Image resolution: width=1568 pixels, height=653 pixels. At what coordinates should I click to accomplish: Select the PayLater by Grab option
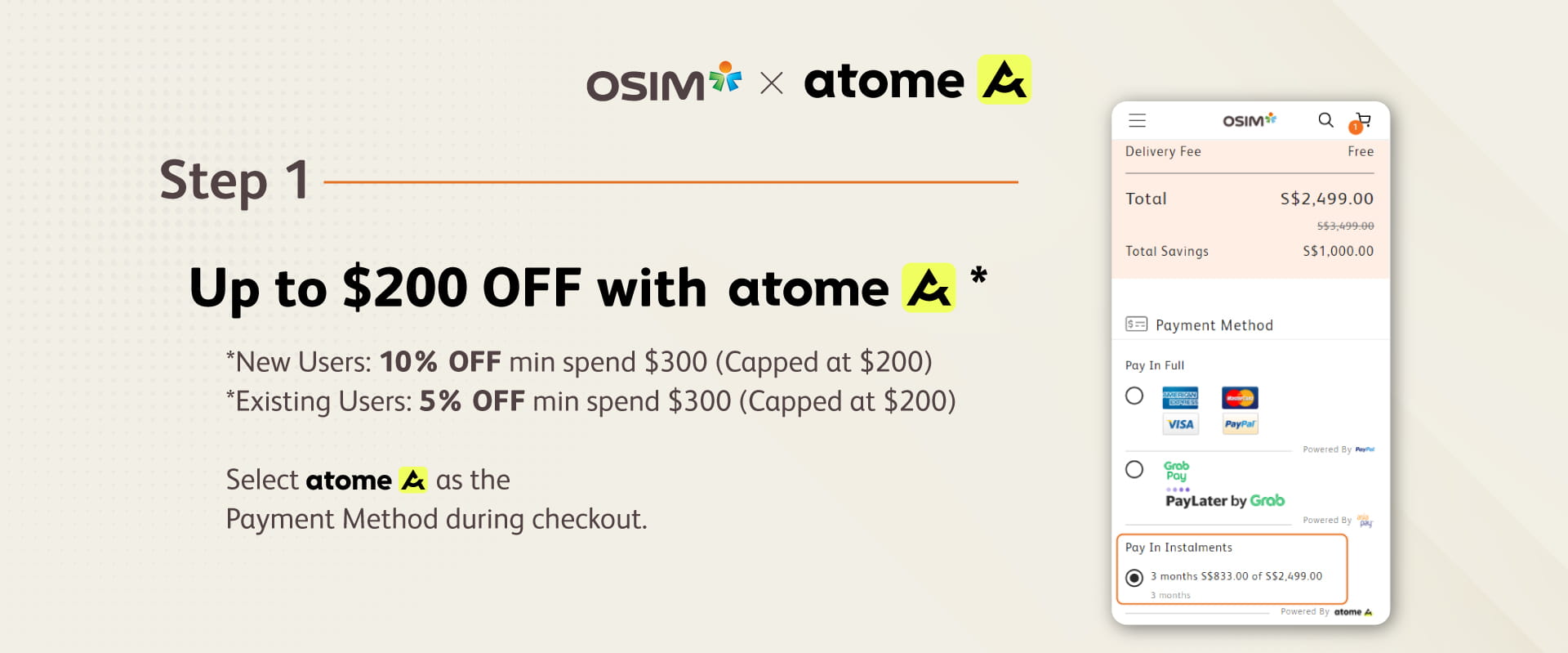point(1134,470)
